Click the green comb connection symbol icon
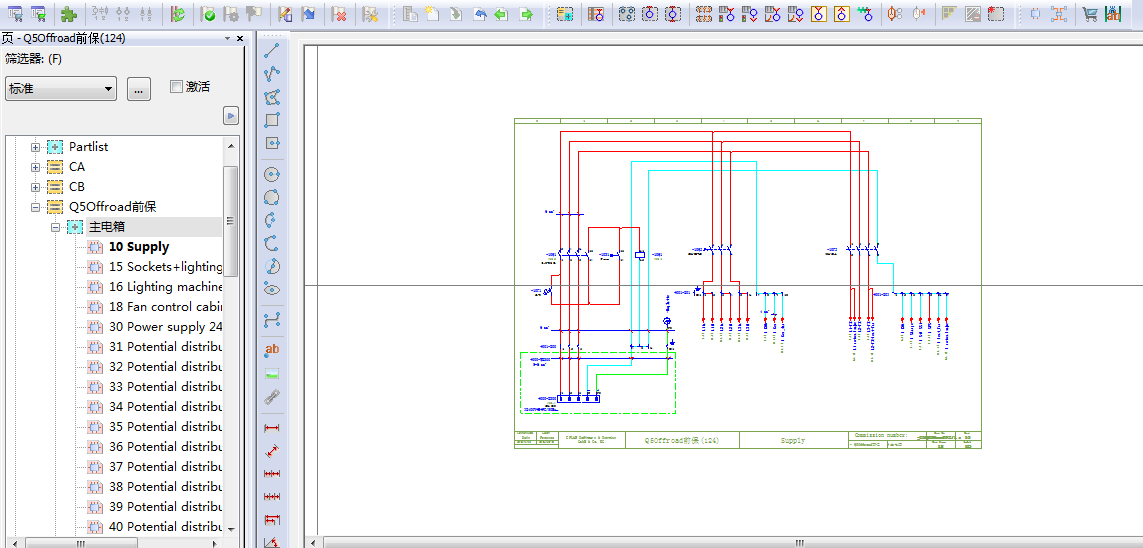The image size is (1143, 548). pos(865,13)
